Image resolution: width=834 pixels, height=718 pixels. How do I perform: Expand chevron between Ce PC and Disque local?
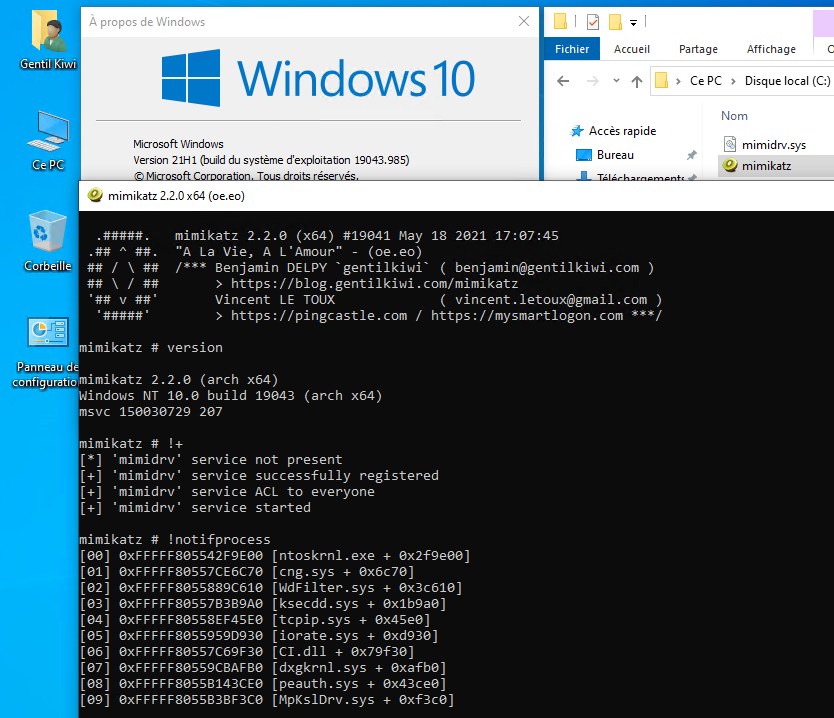(x=733, y=81)
